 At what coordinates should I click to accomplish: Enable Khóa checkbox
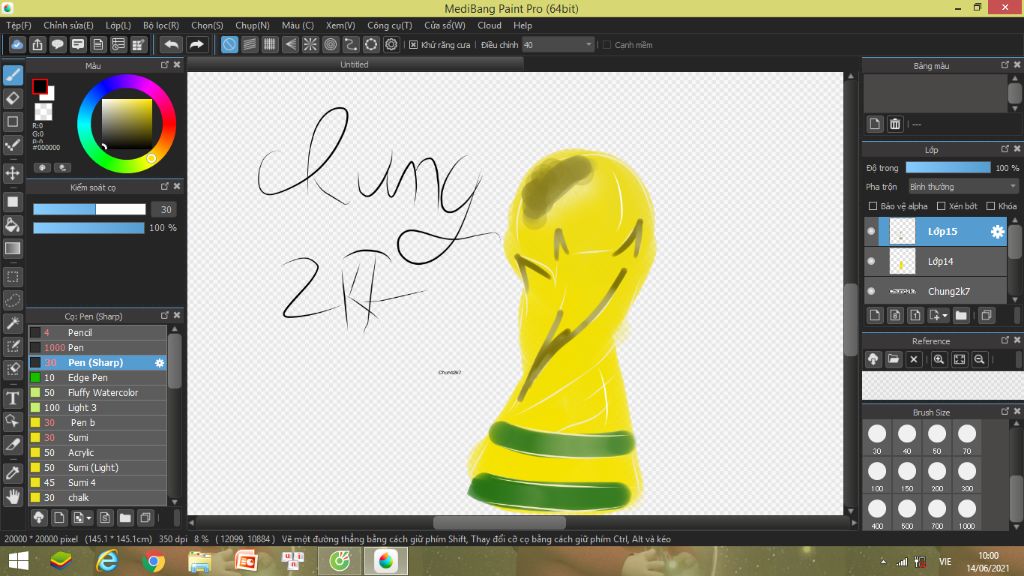coord(991,206)
